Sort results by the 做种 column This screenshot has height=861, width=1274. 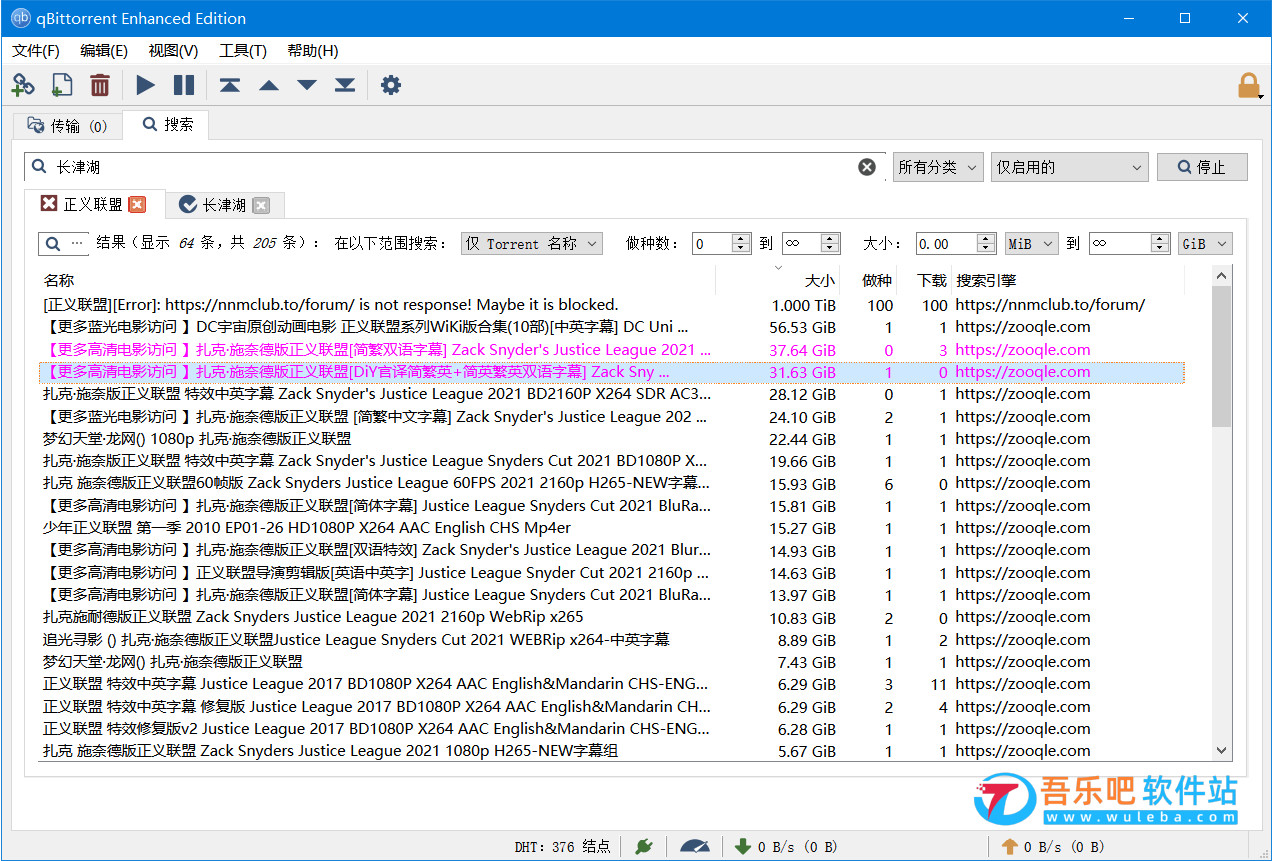pos(868,281)
